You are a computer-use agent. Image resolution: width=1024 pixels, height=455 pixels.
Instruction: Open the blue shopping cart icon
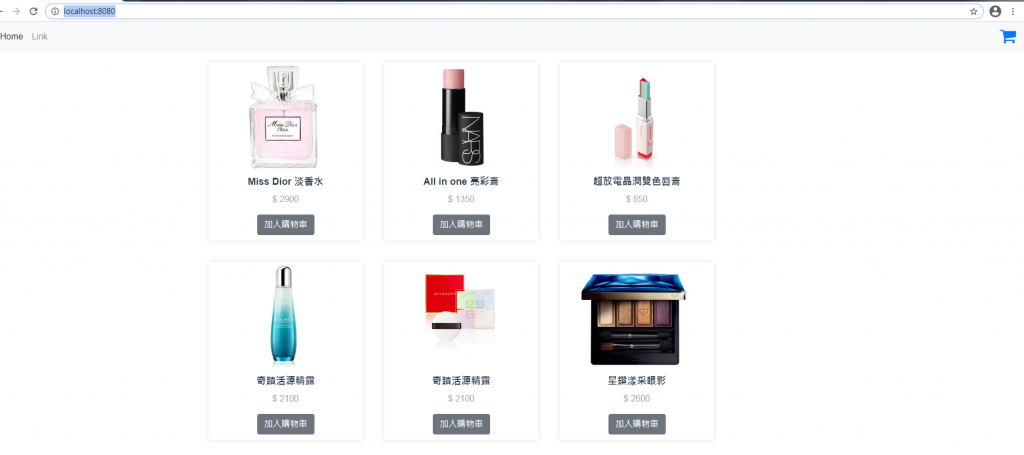[x=1008, y=37]
